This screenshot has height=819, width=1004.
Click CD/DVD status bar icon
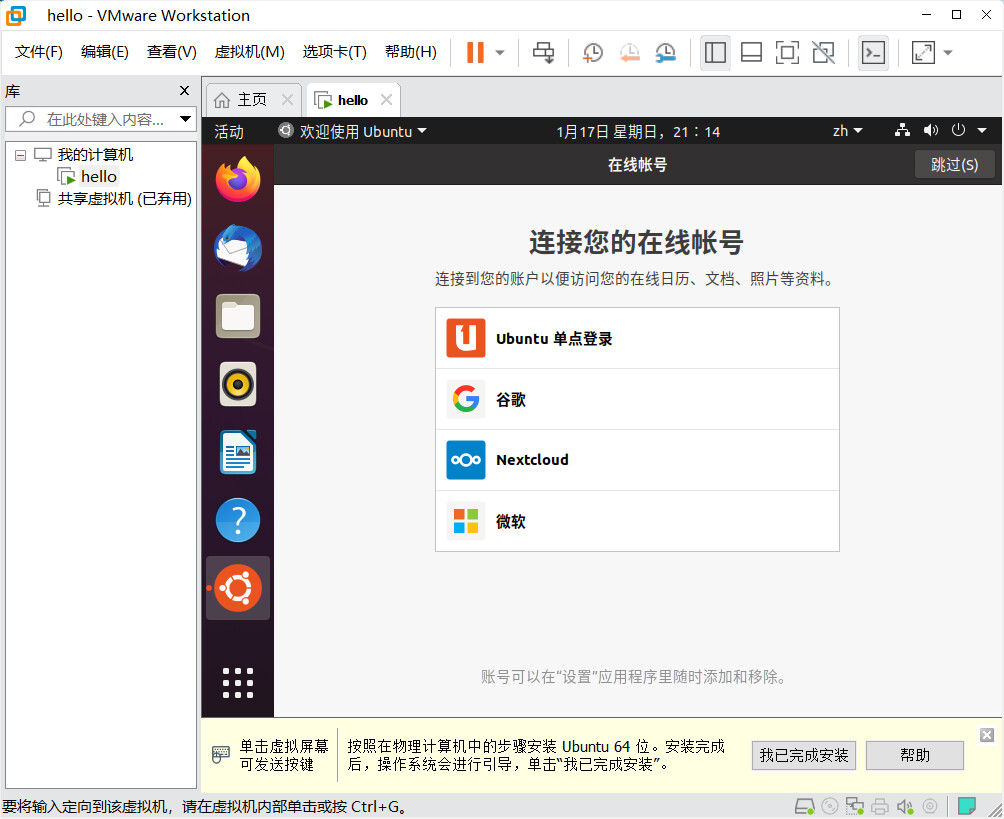click(x=830, y=806)
